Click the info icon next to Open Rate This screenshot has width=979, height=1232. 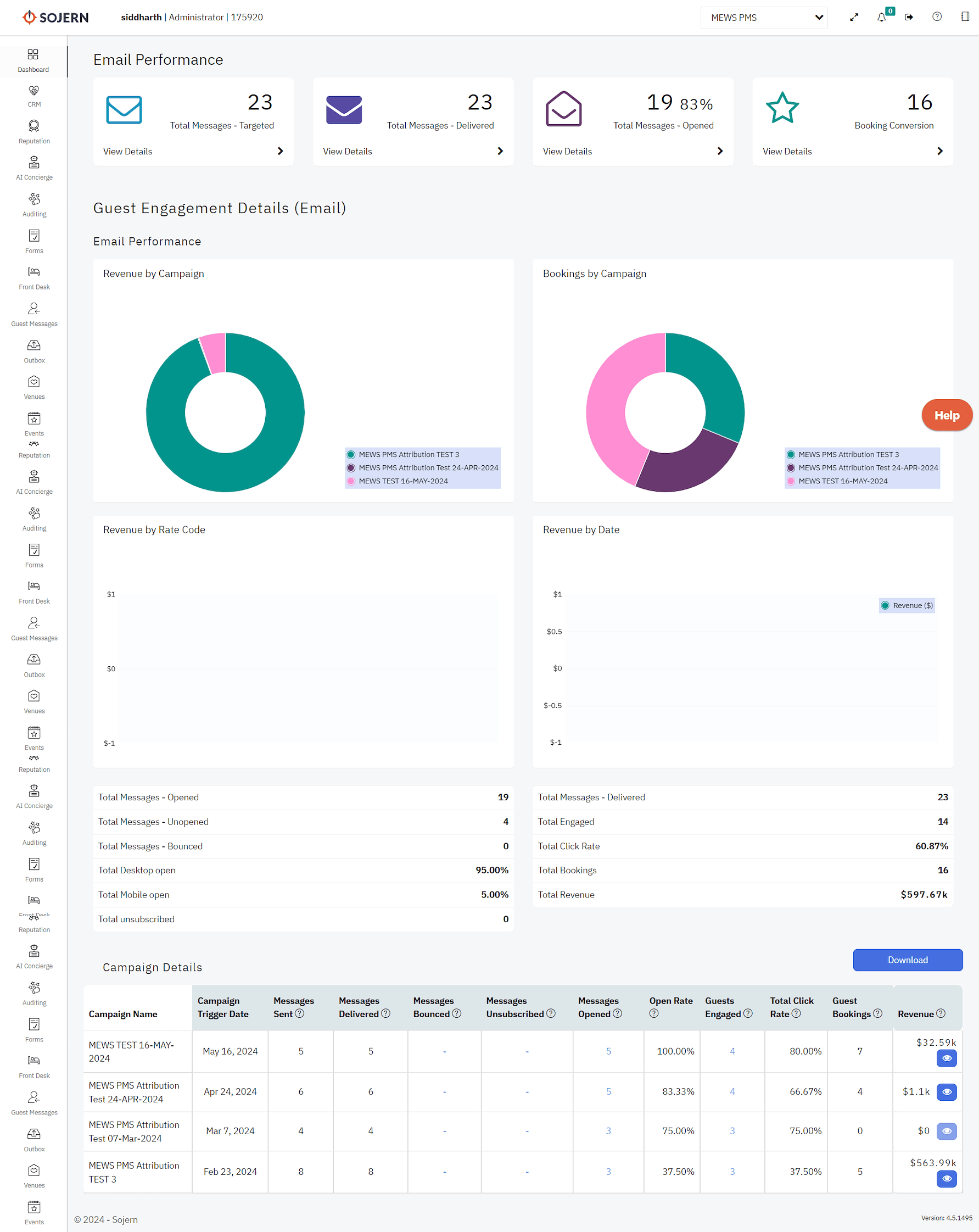click(654, 1013)
